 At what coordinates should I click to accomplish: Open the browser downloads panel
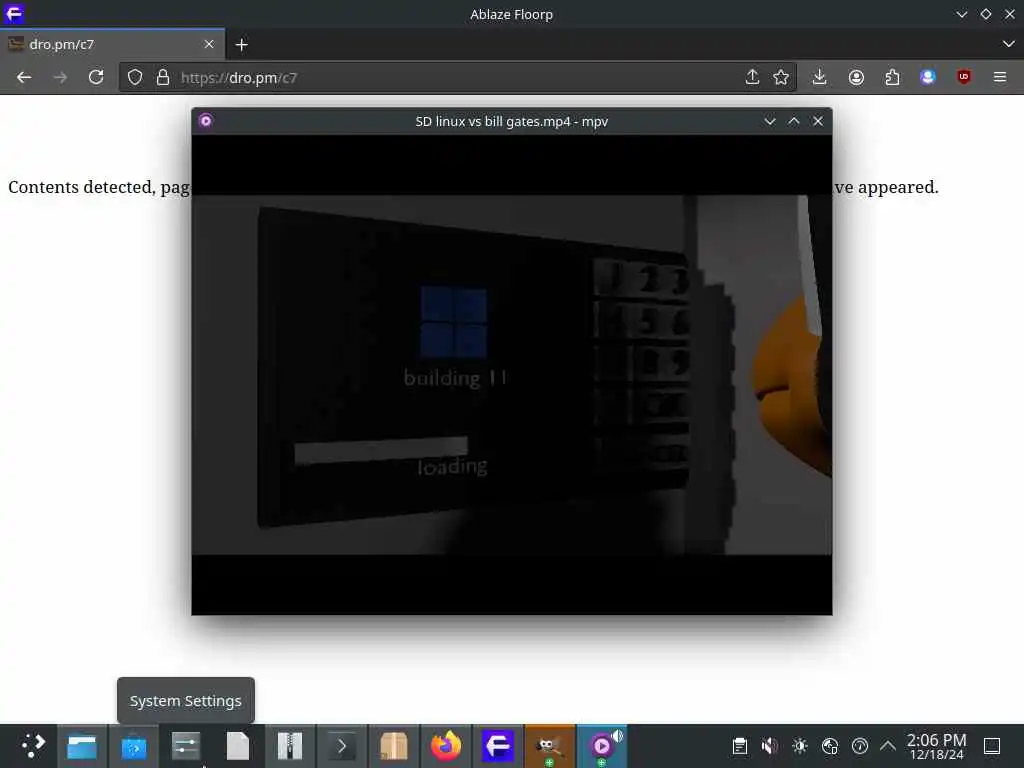pos(820,77)
